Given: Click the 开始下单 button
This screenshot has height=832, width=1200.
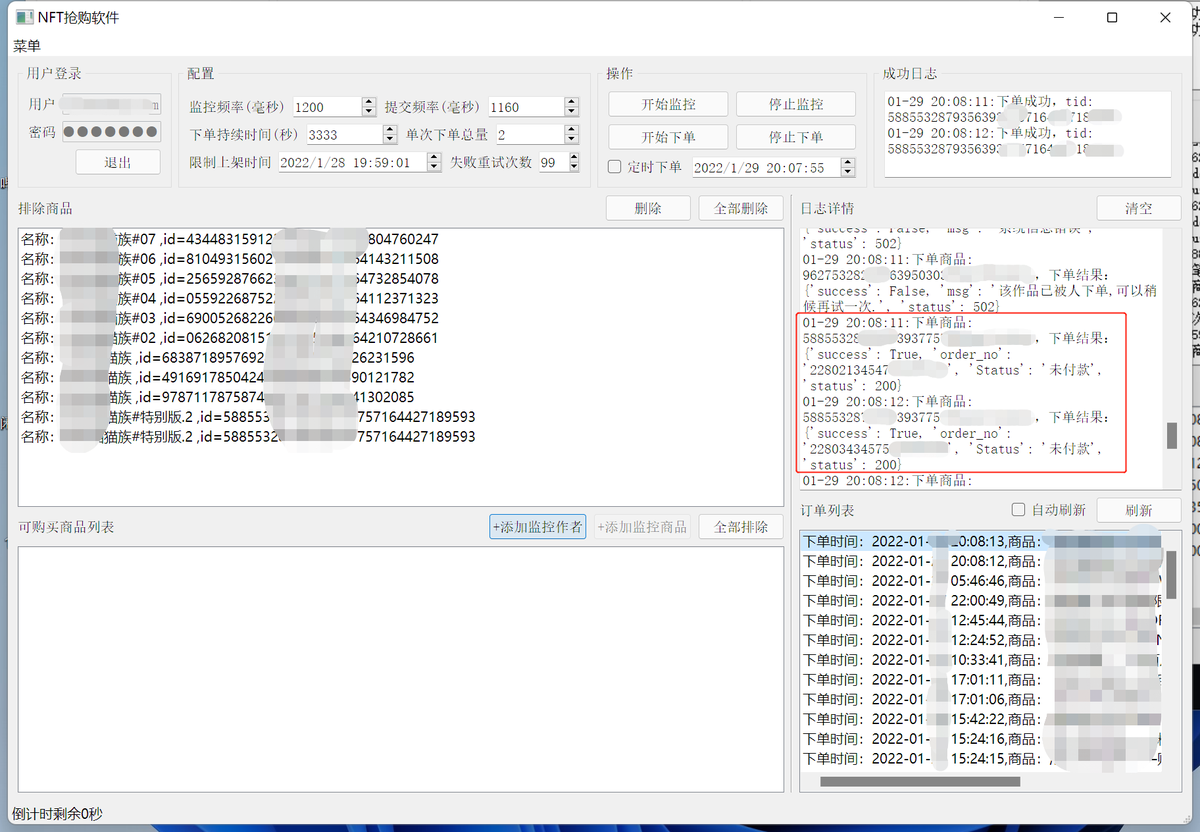Looking at the screenshot, I should (668, 137).
